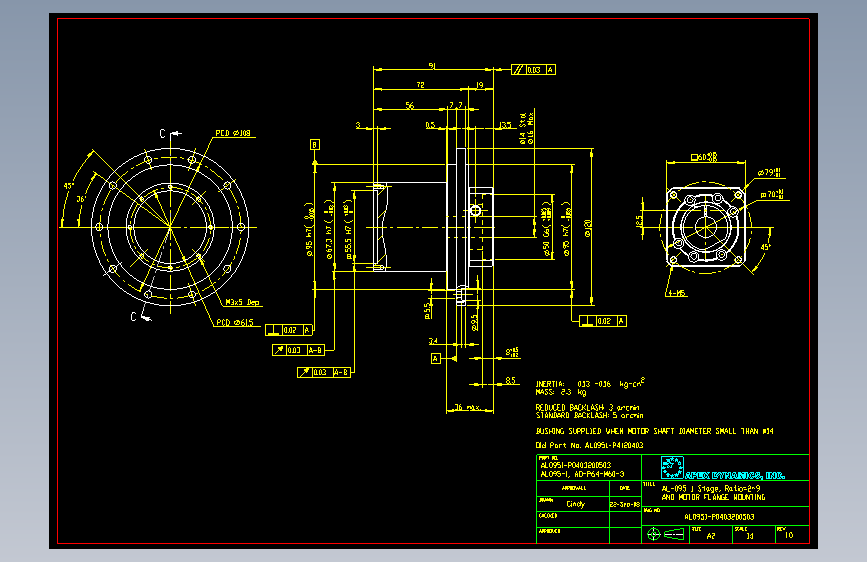Click the 'STANDARD BACKLASH' note
867x562 pixels.
(x=589, y=415)
